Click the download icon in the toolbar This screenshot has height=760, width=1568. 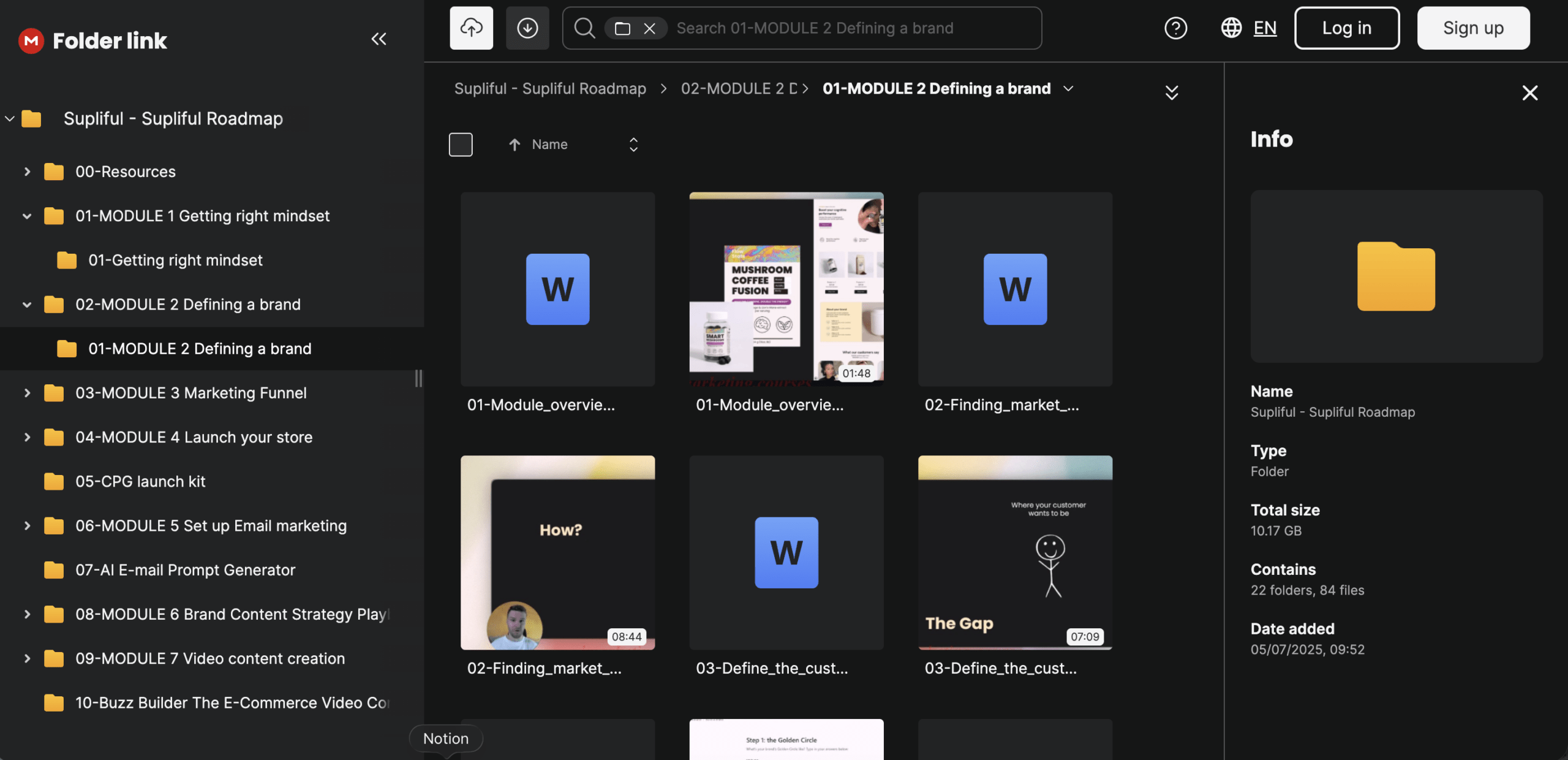pos(527,28)
